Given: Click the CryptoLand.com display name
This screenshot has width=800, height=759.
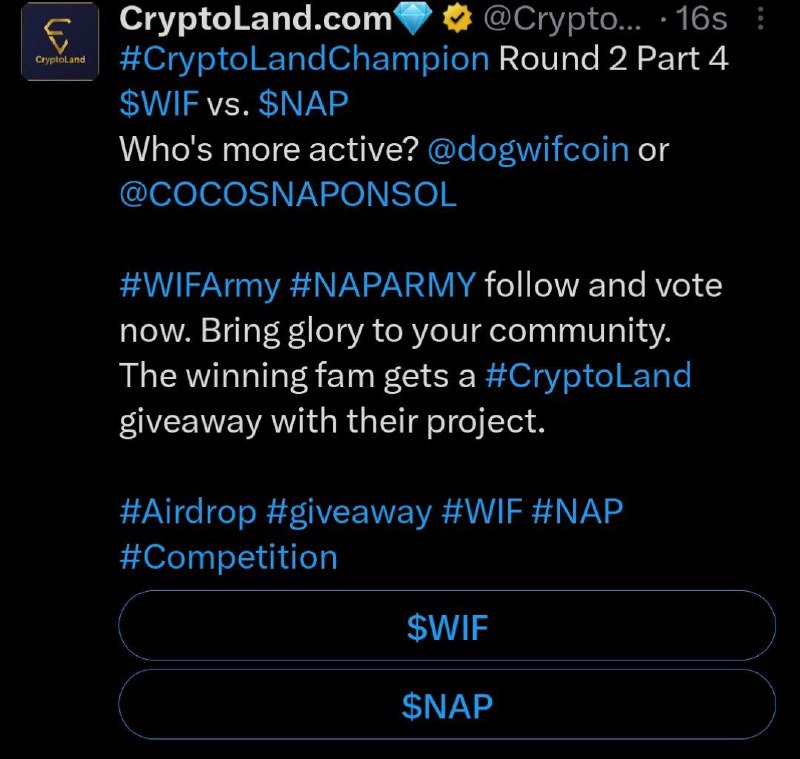Looking at the screenshot, I should pos(256,19).
